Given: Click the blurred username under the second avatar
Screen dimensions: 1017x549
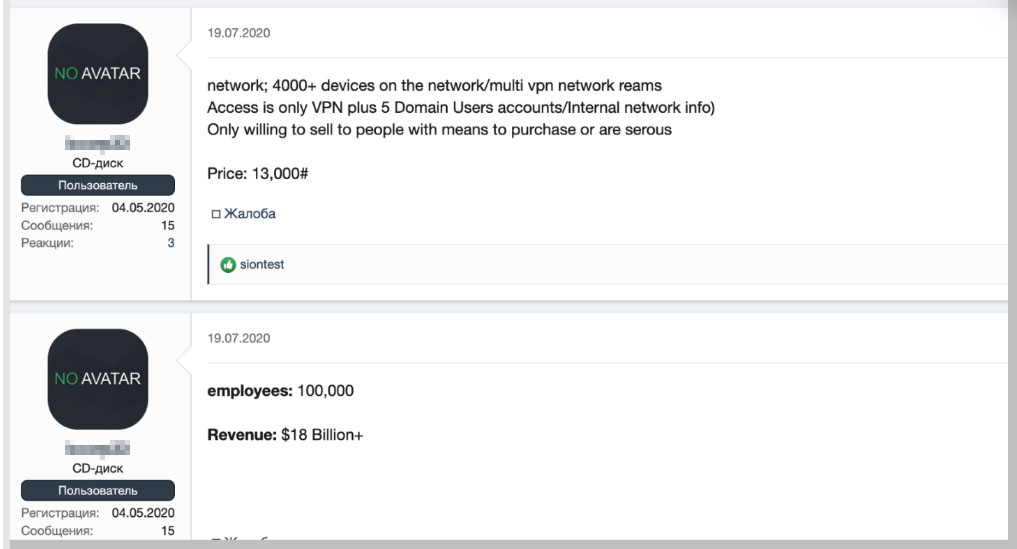Looking at the screenshot, I should (x=98, y=450).
